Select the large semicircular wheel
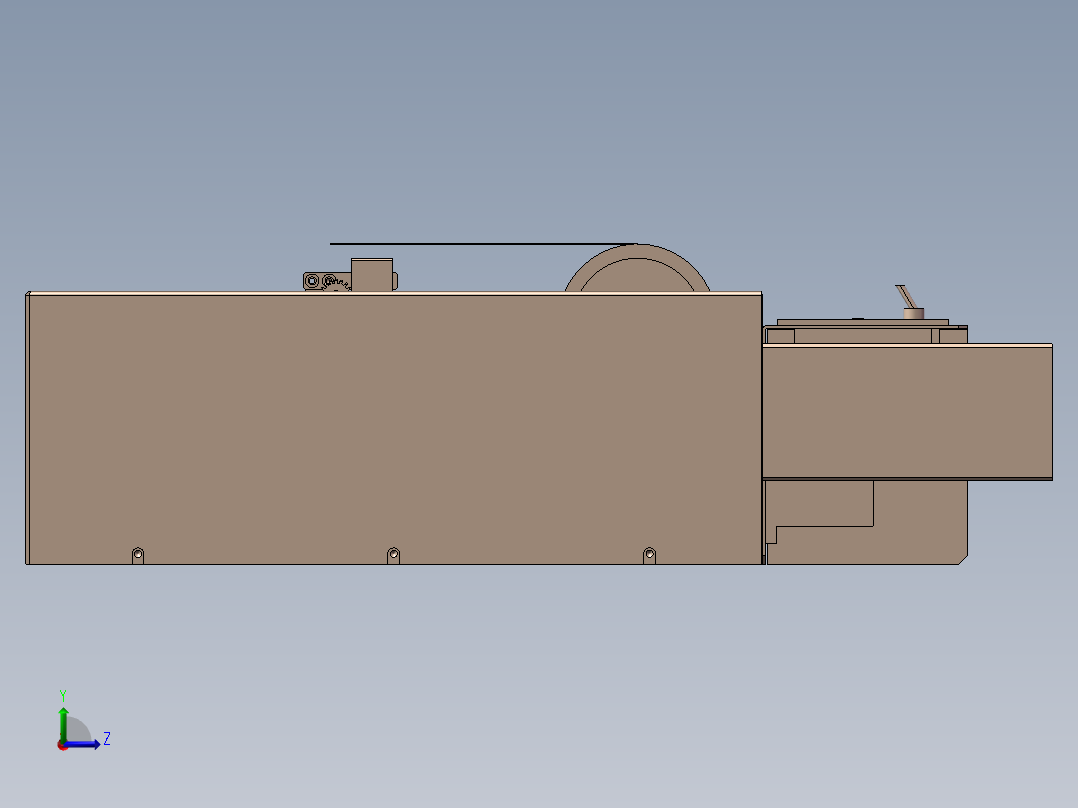The height and width of the screenshot is (808, 1078). coord(637,267)
